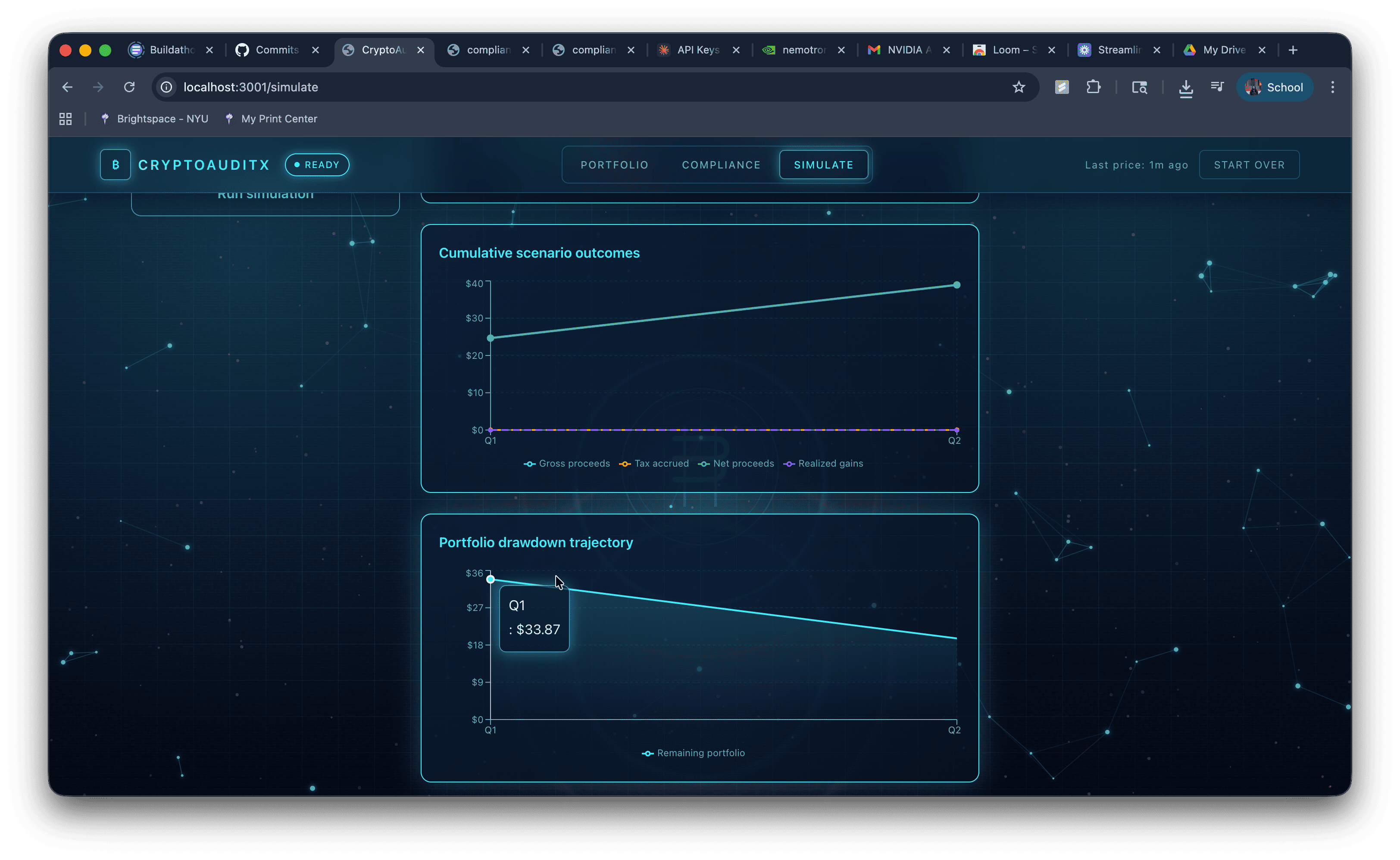Click the Q2 data point on cumulative chart
This screenshot has width=1400, height=860.
pyautogui.click(x=956, y=285)
